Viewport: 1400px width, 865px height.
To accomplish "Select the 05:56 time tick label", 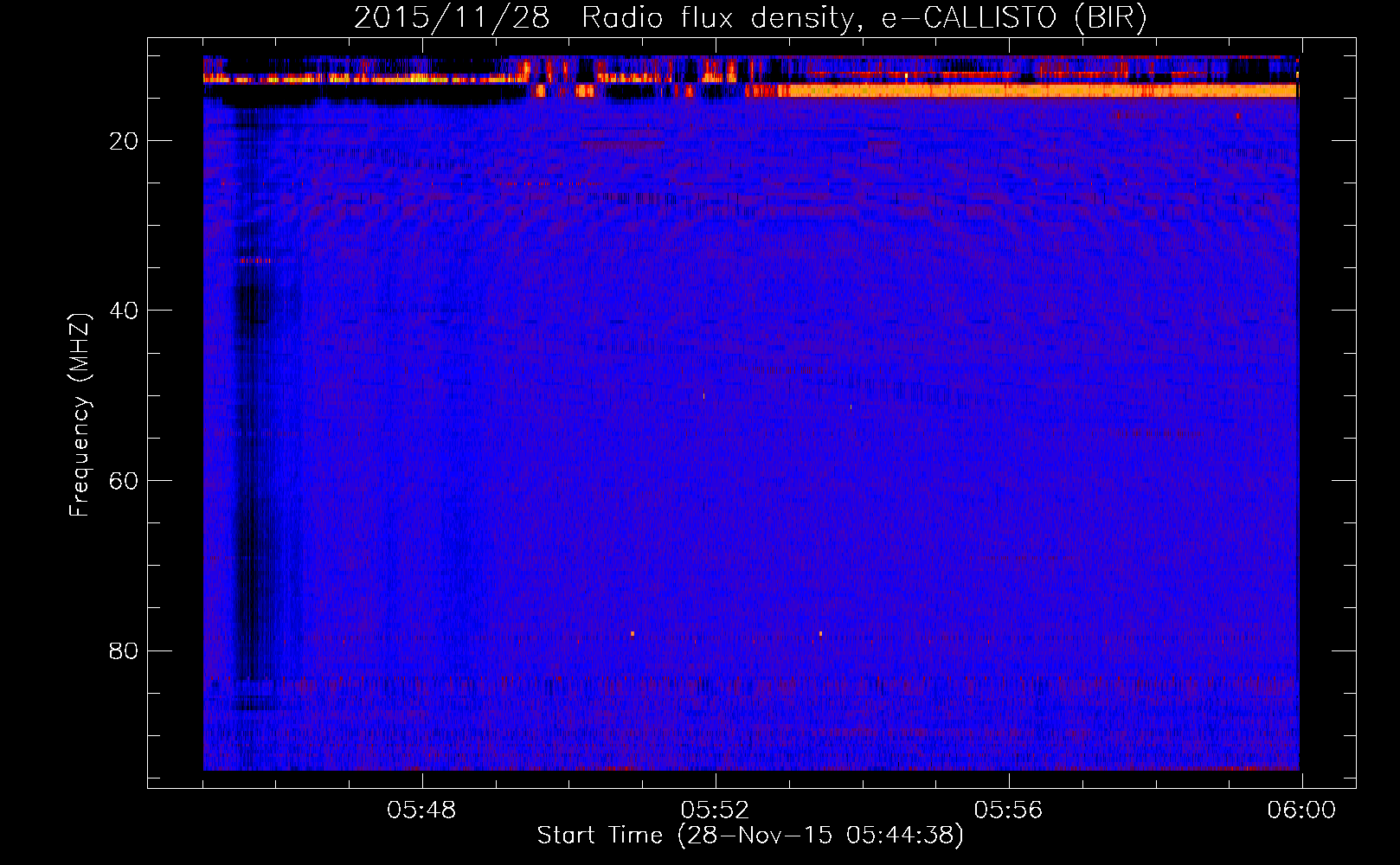I will (x=1009, y=811).
